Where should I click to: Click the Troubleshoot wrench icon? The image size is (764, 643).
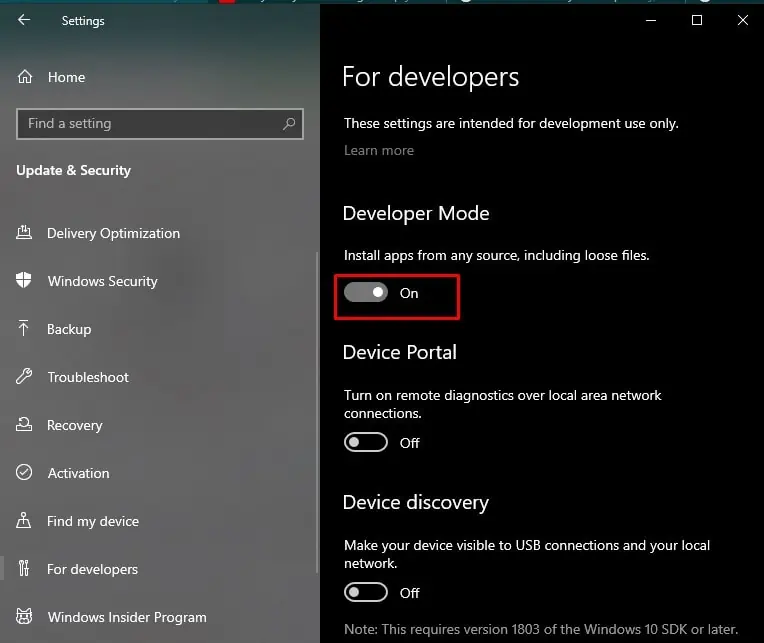tap(24, 377)
